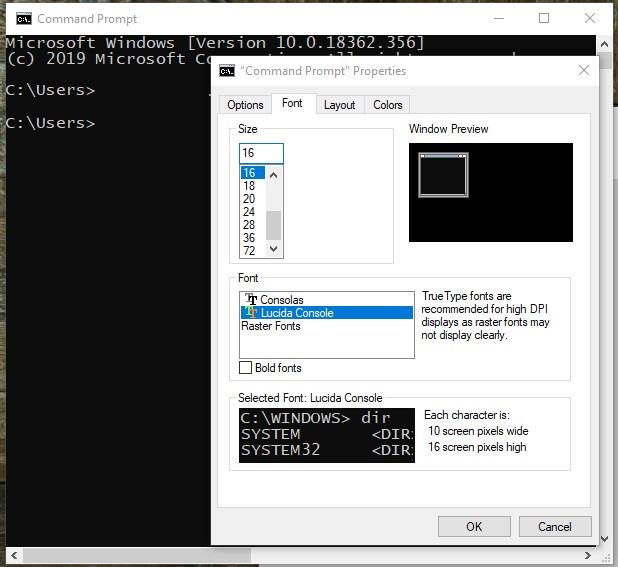The image size is (618, 567).
Task: Click the selected font sample preview
Action: [x=327, y=435]
